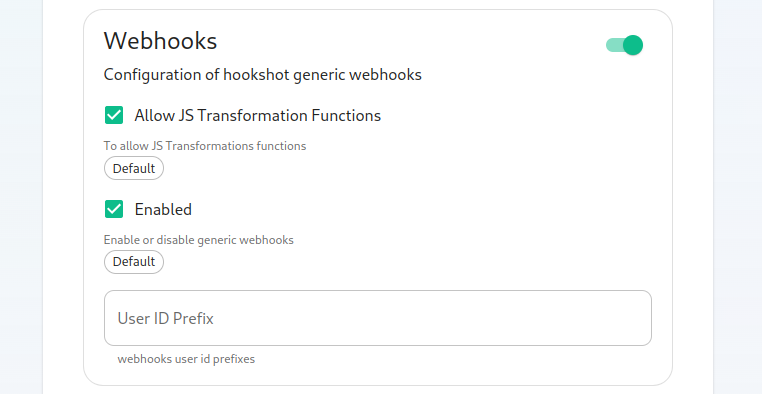Click Enable or disable generic webhooks hint
Viewport: 762px width, 394px height.
tap(198, 240)
